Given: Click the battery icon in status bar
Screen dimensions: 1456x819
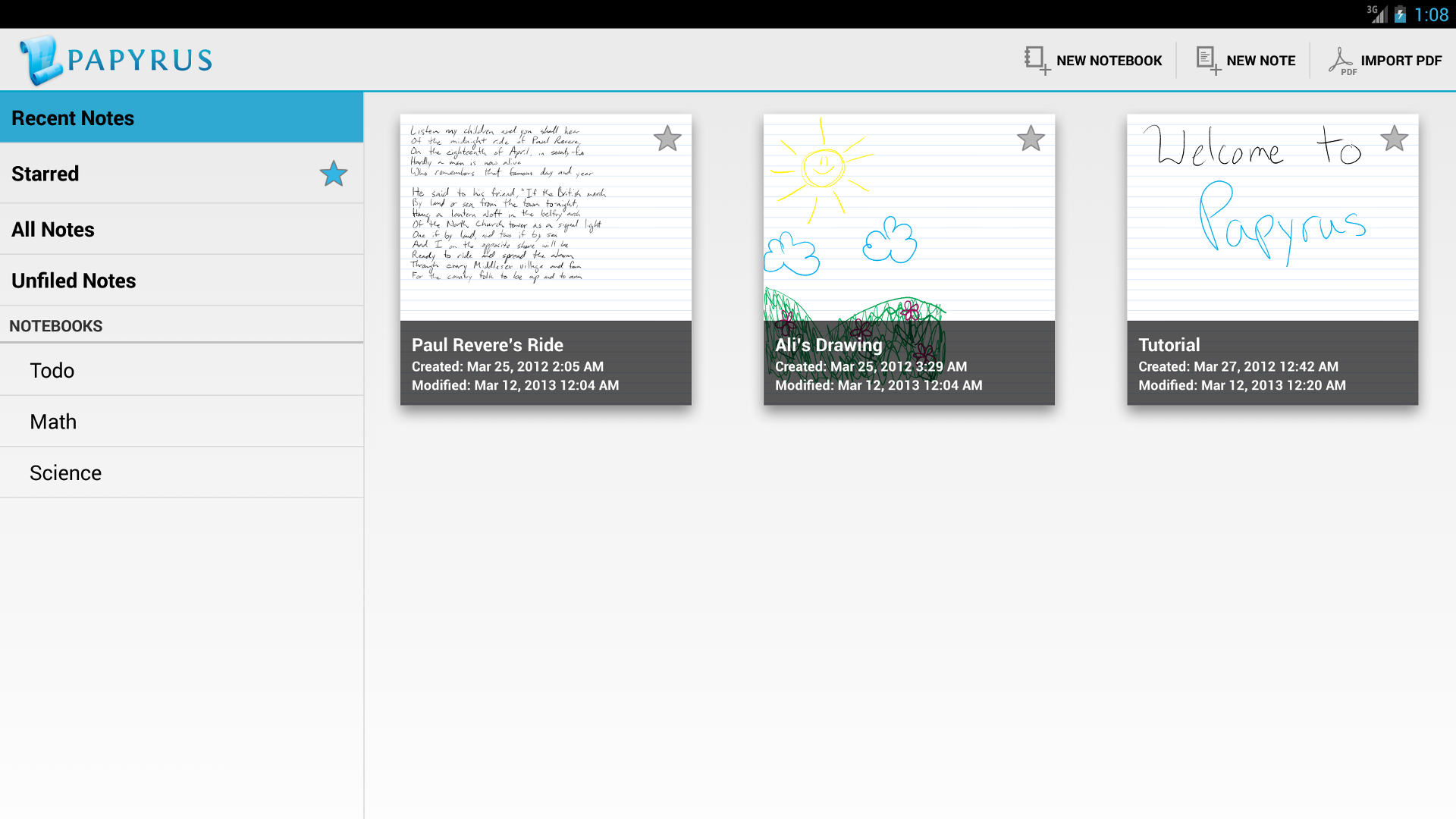Looking at the screenshot, I should (1400, 14).
